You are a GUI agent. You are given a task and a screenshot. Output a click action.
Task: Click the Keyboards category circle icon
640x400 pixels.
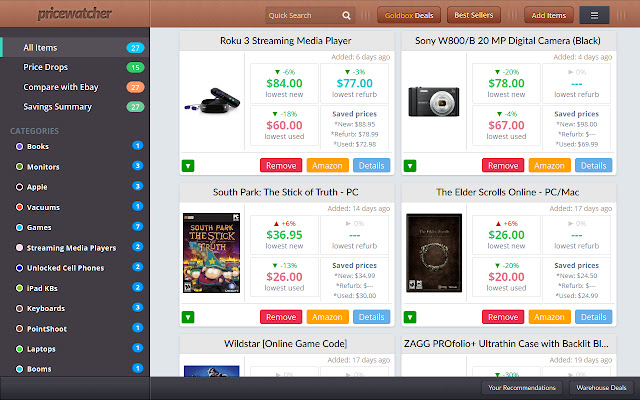19,308
